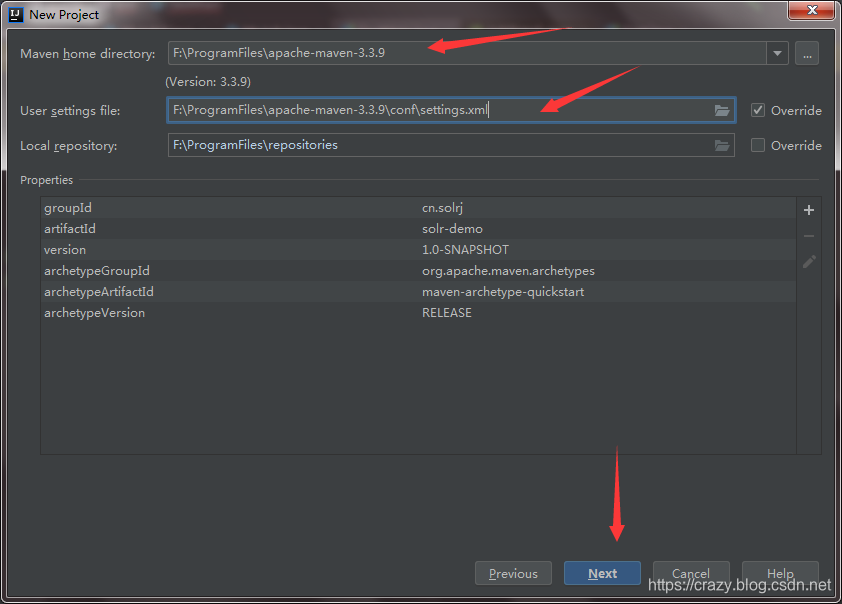Edit a property using the pencil icon

coord(808,262)
